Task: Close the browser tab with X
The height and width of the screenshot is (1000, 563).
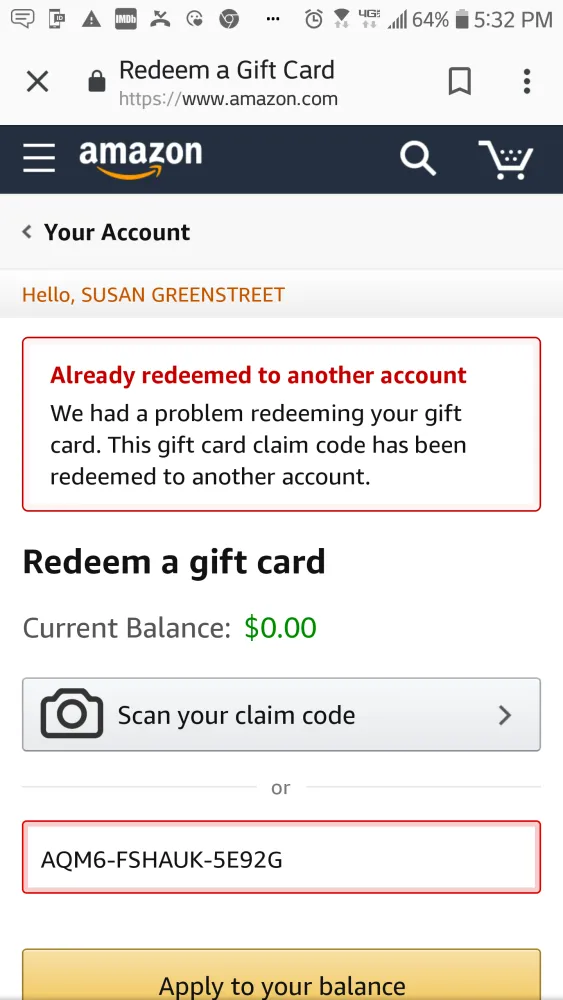Action: 38,82
